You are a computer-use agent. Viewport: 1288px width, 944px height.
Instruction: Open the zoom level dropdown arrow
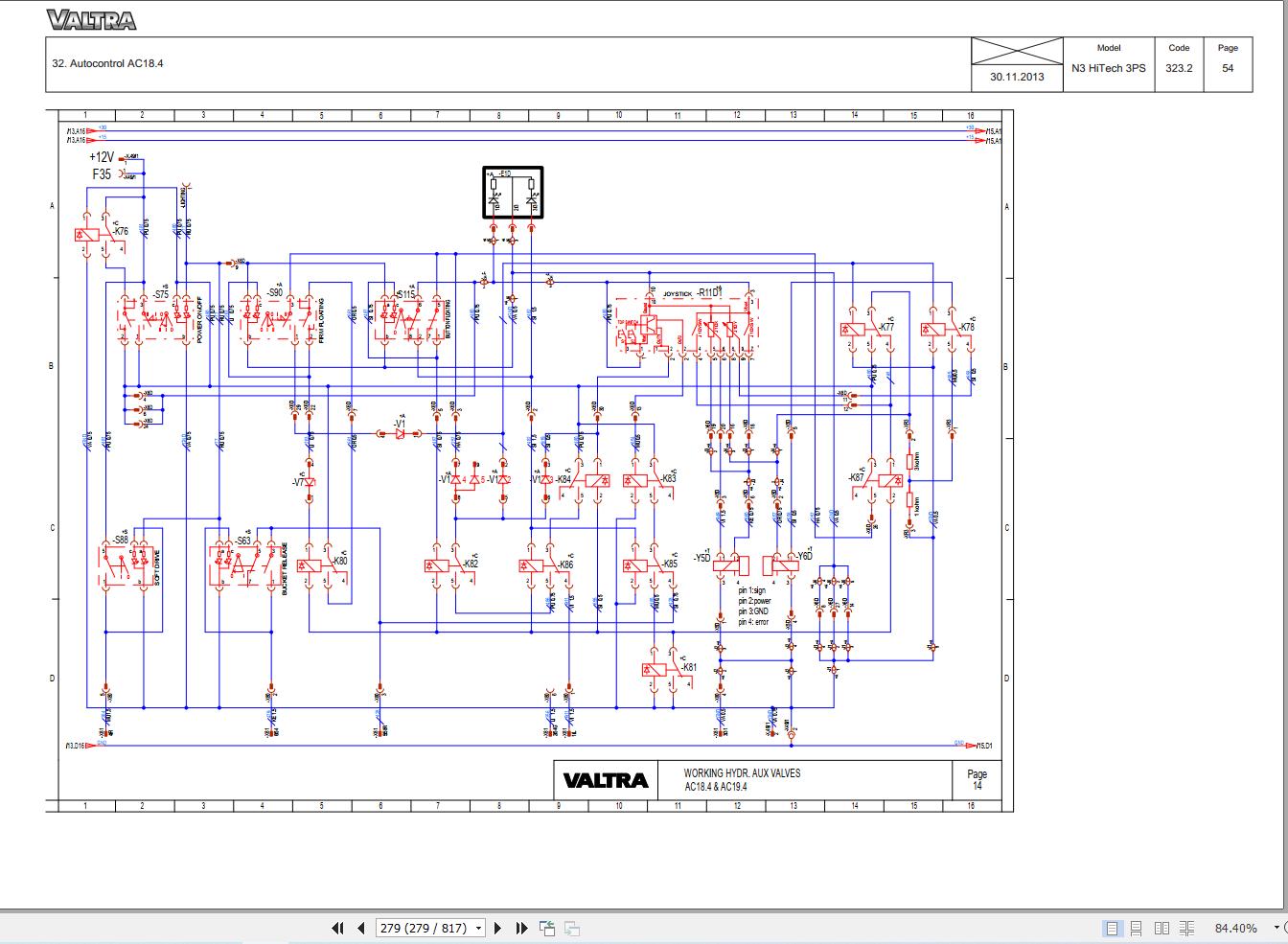click(x=1276, y=928)
